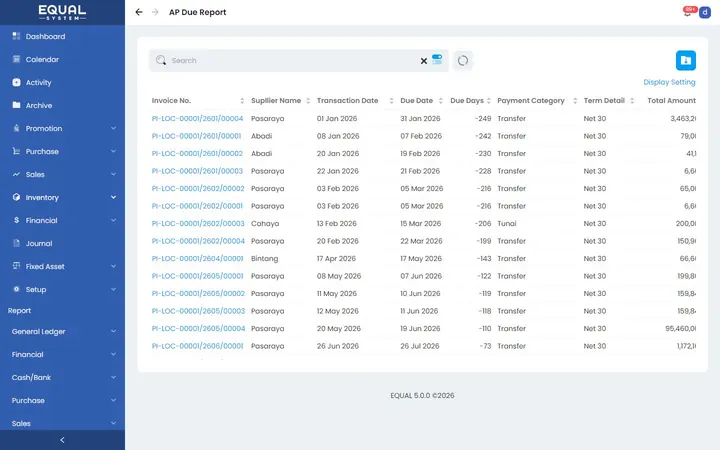The width and height of the screenshot is (720, 450).
Task: Open notifications bell with 99+ badge
Action: [x=688, y=12]
